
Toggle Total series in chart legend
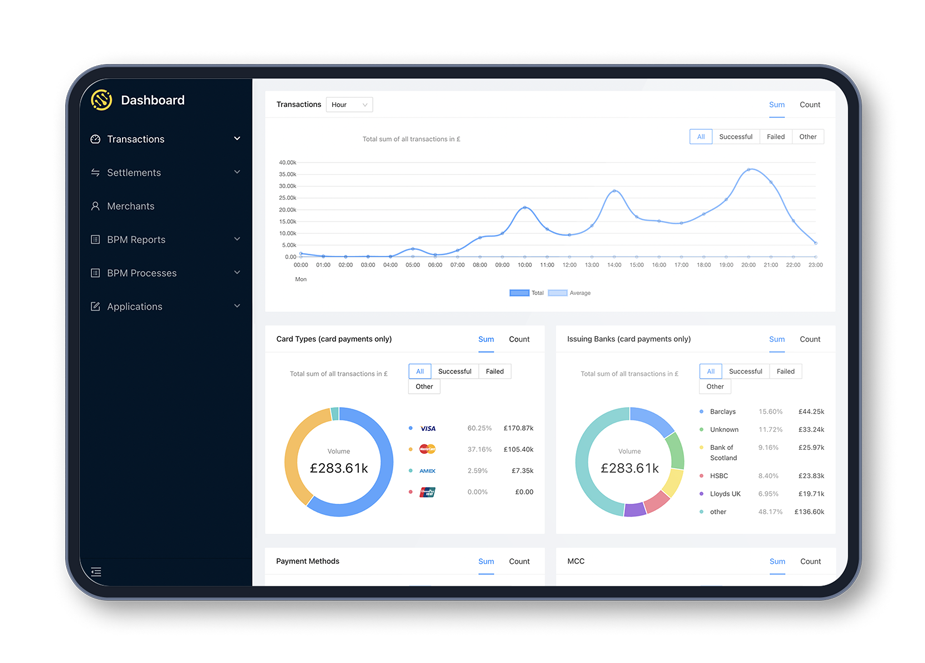(526, 293)
